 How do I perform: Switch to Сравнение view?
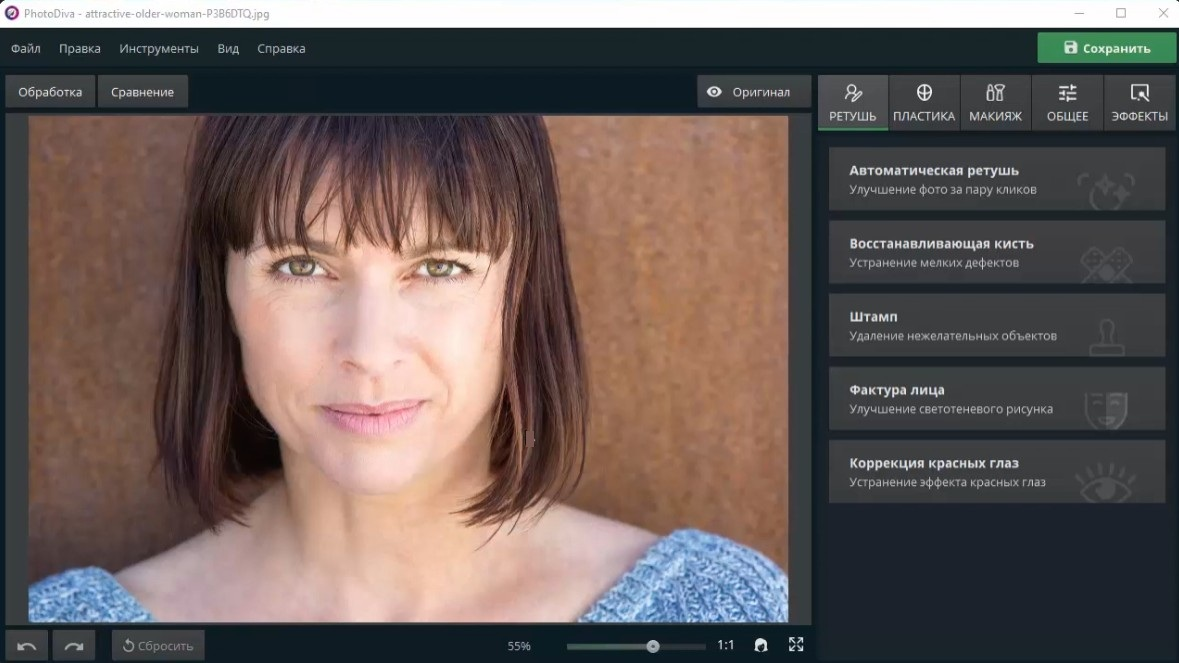click(x=143, y=92)
